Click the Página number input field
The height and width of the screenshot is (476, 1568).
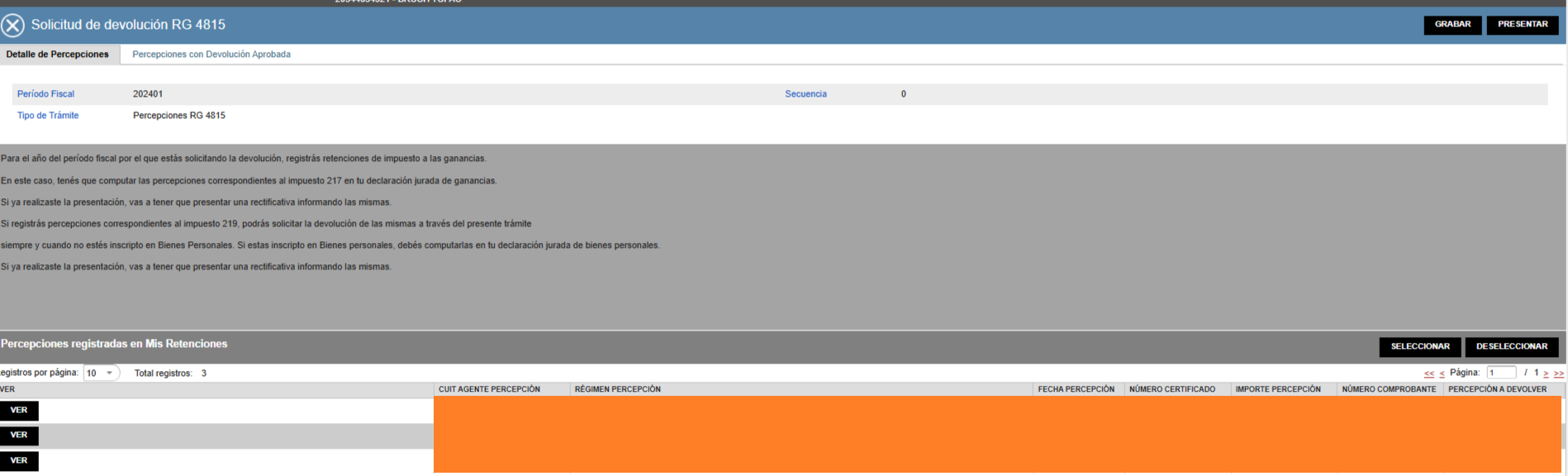(x=1501, y=373)
